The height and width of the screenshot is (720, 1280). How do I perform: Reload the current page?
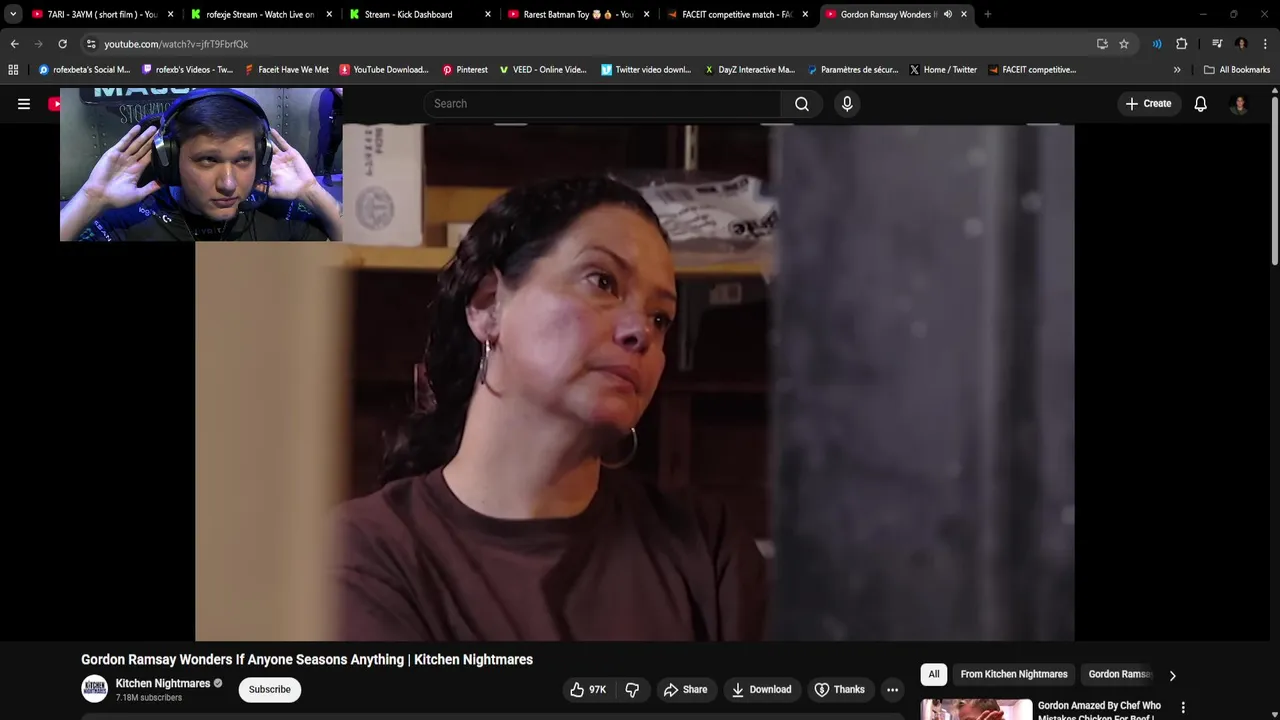62,44
